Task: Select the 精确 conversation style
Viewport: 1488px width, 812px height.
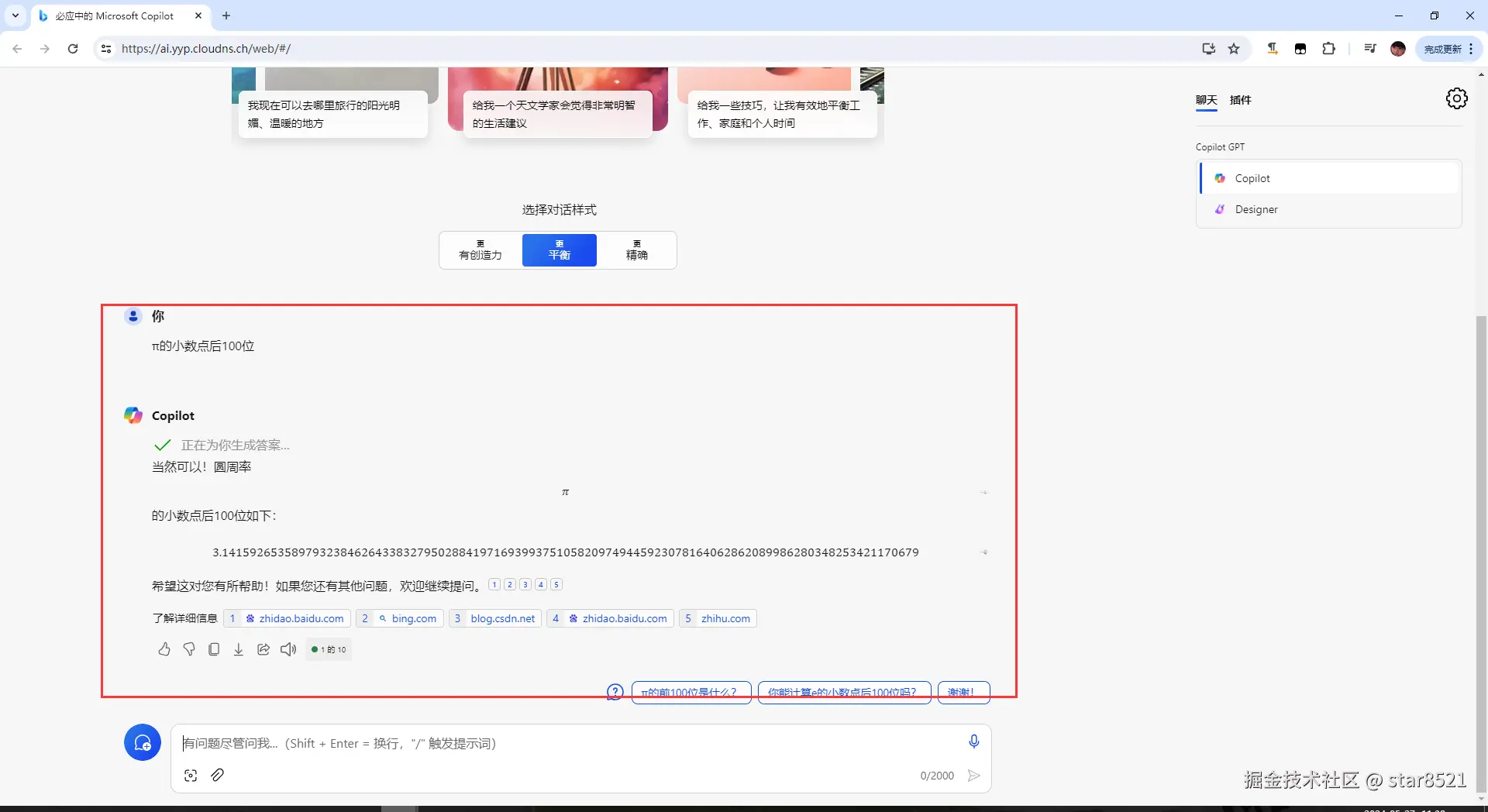Action: pyautogui.click(x=637, y=250)
